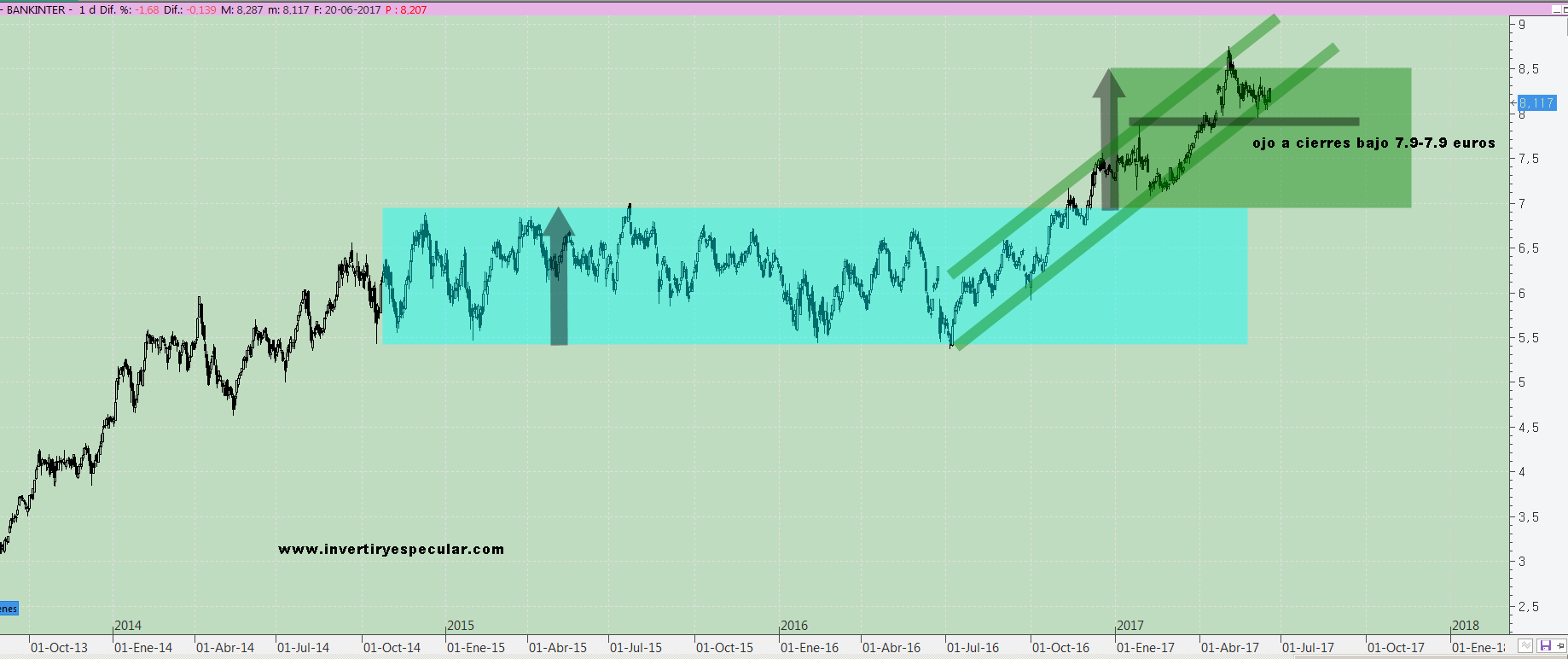Screen dimensions: 1568x659
Task: Click the 01-Ene-15 date on time axis
Action: (x=476, y=648)
